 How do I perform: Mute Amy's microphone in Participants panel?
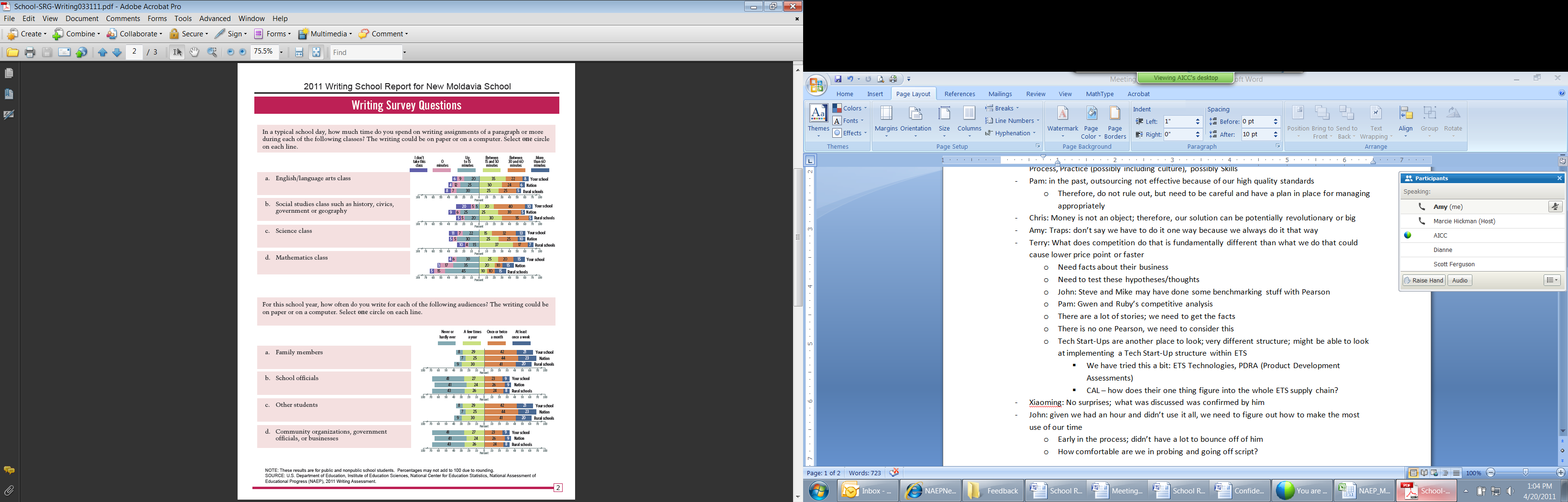point(1555,207)
